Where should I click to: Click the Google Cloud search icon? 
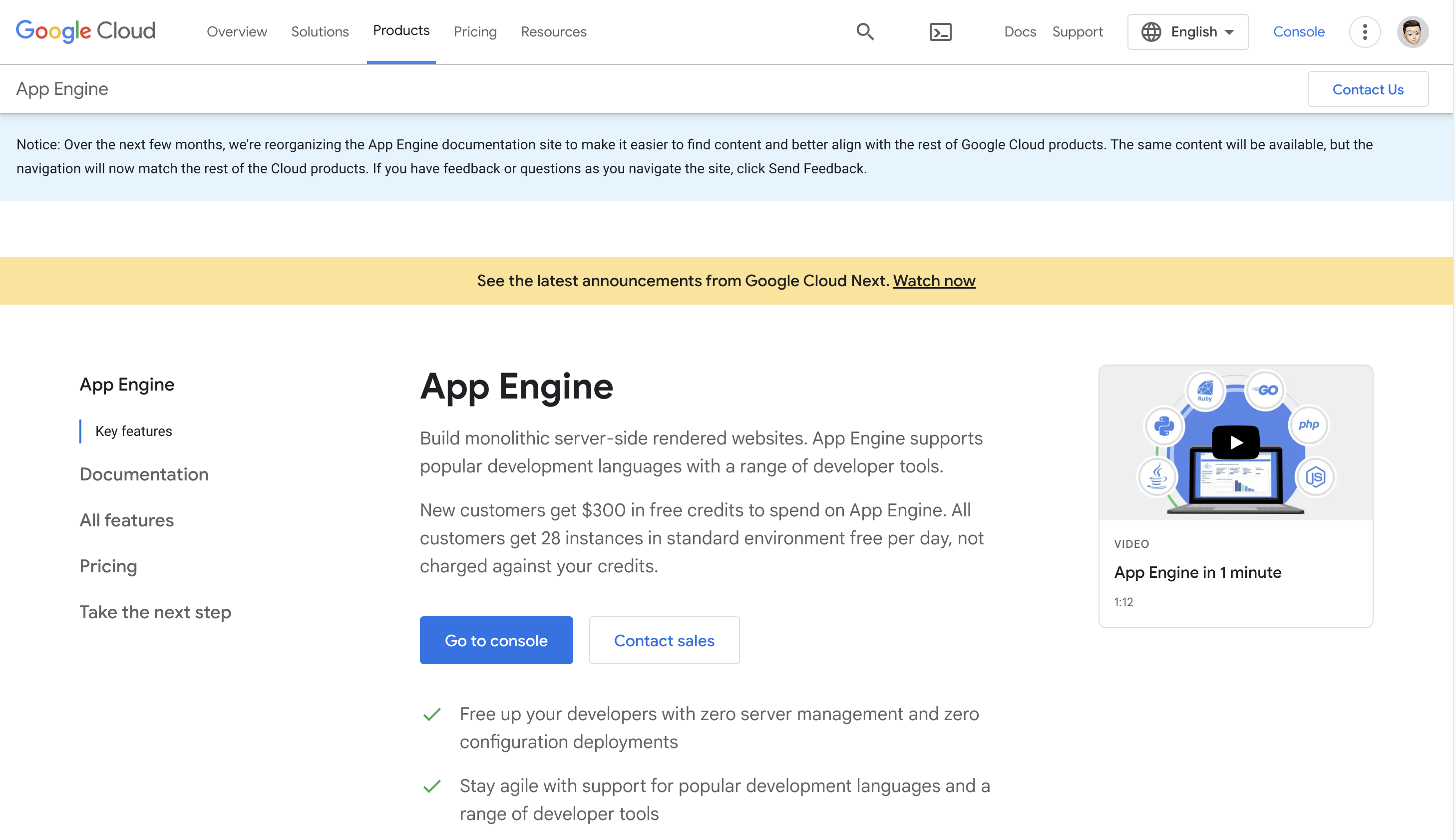click(x=864, y=31)
